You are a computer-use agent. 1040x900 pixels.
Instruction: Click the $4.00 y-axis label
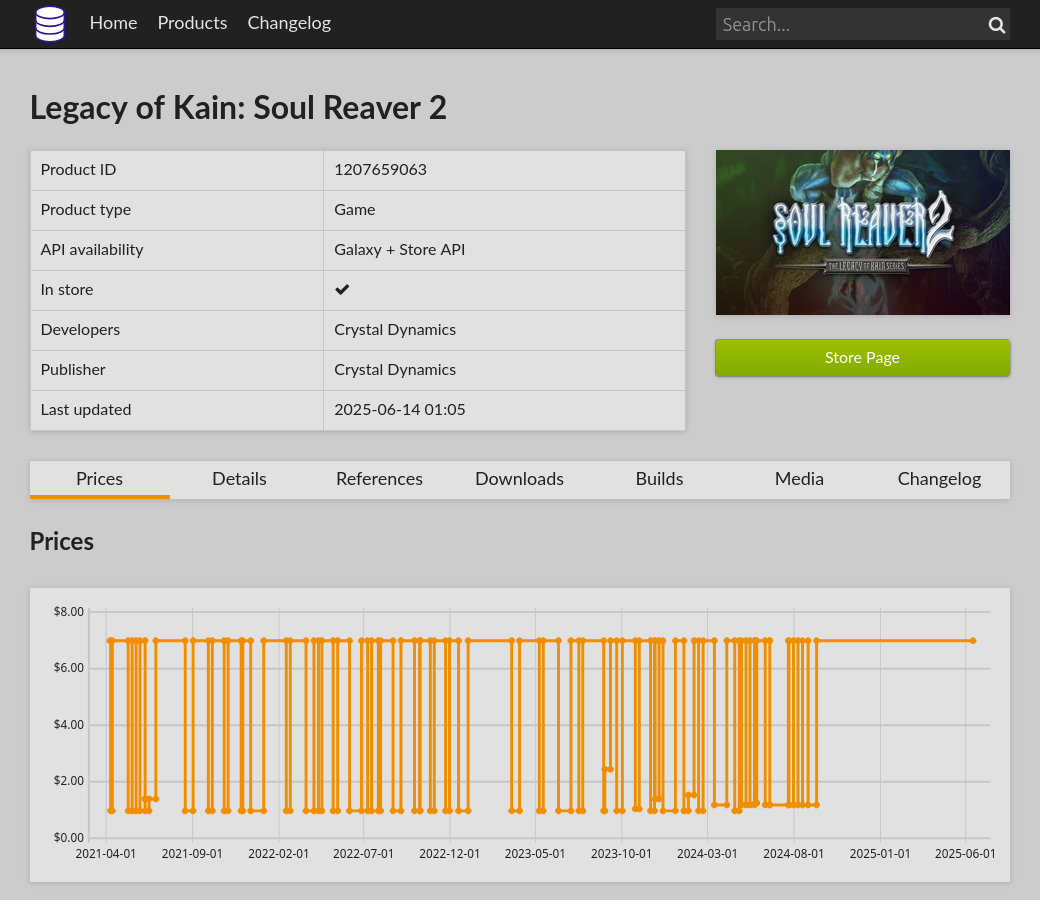[x=69, y=725]
